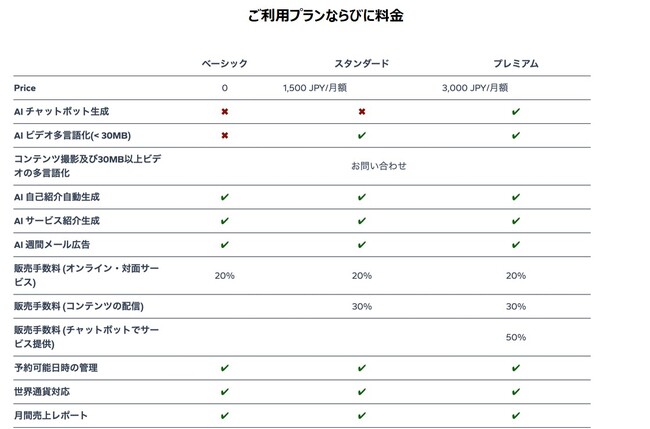650x429 pixels.
Task: Click Standard checkmark for 世界通貨対応
Action: [x=361, y=391]
